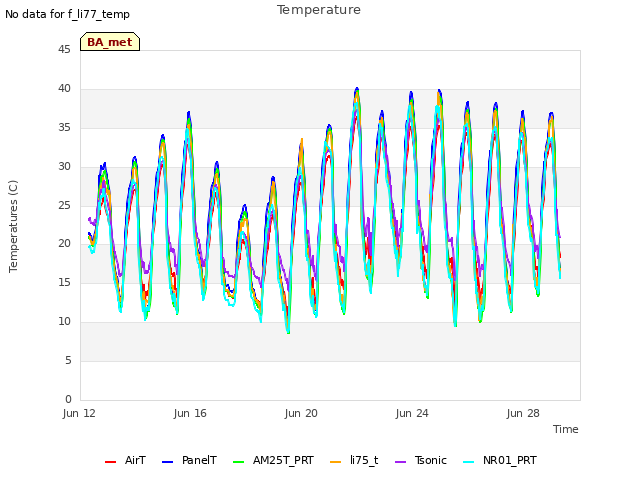
Task: Click the 35 y-axis tick label
Action: [x=64, y=128]
